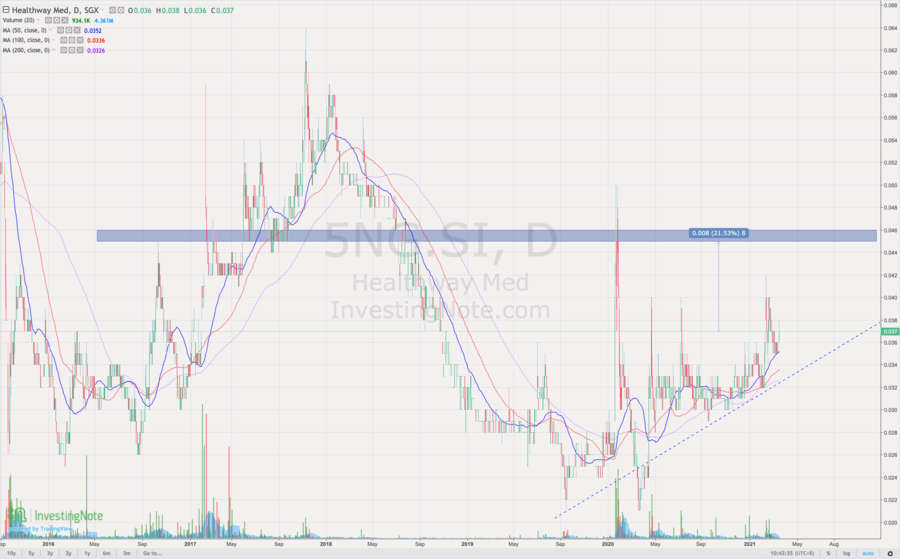Open settings for MA (100, close, 0)
The height and width of the screenshot is (559, 900).
click(70, 40)
